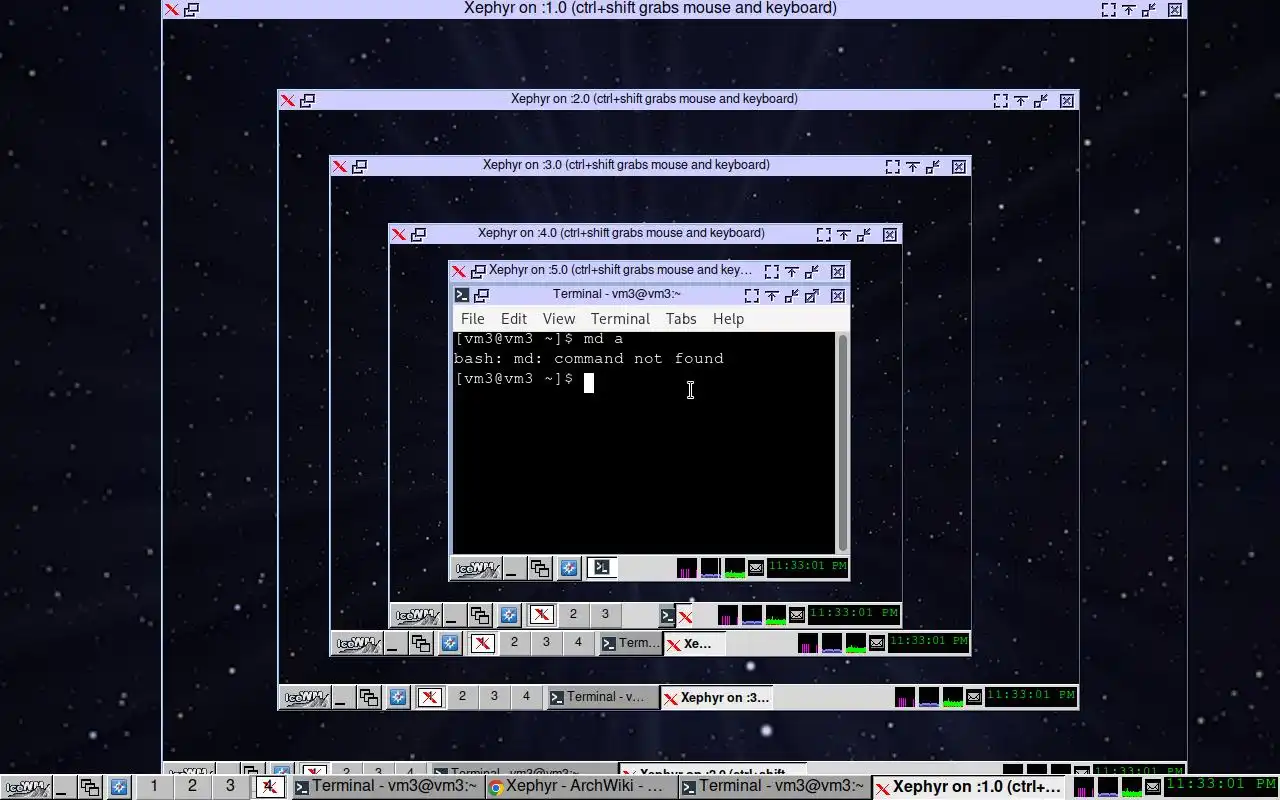Screen dimensions: 1280x800
Task: Select 'Terminal - v...' task in the Xephyr :2.0 taskbar
Action: coord(601,697)
